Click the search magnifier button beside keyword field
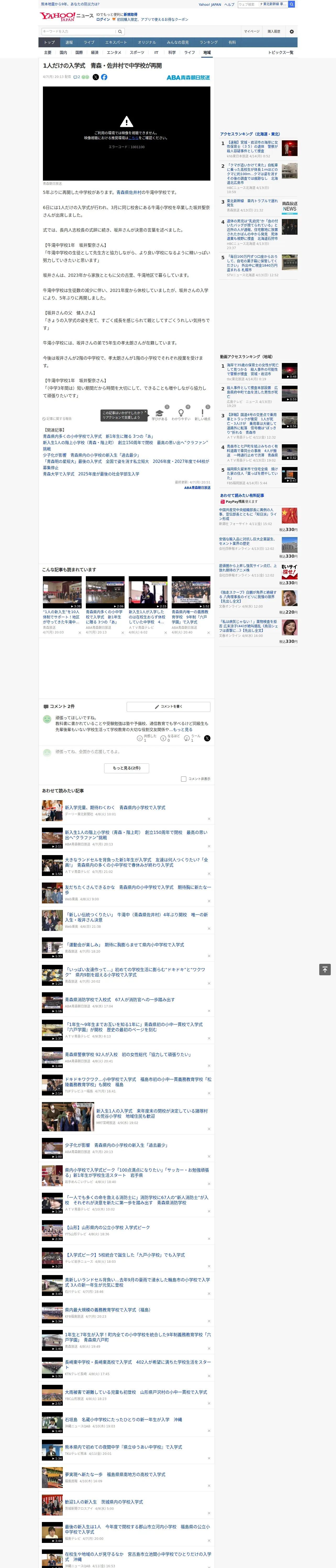Image resolution: width=336 pixels, height=1568 pixels. (120, 32)
